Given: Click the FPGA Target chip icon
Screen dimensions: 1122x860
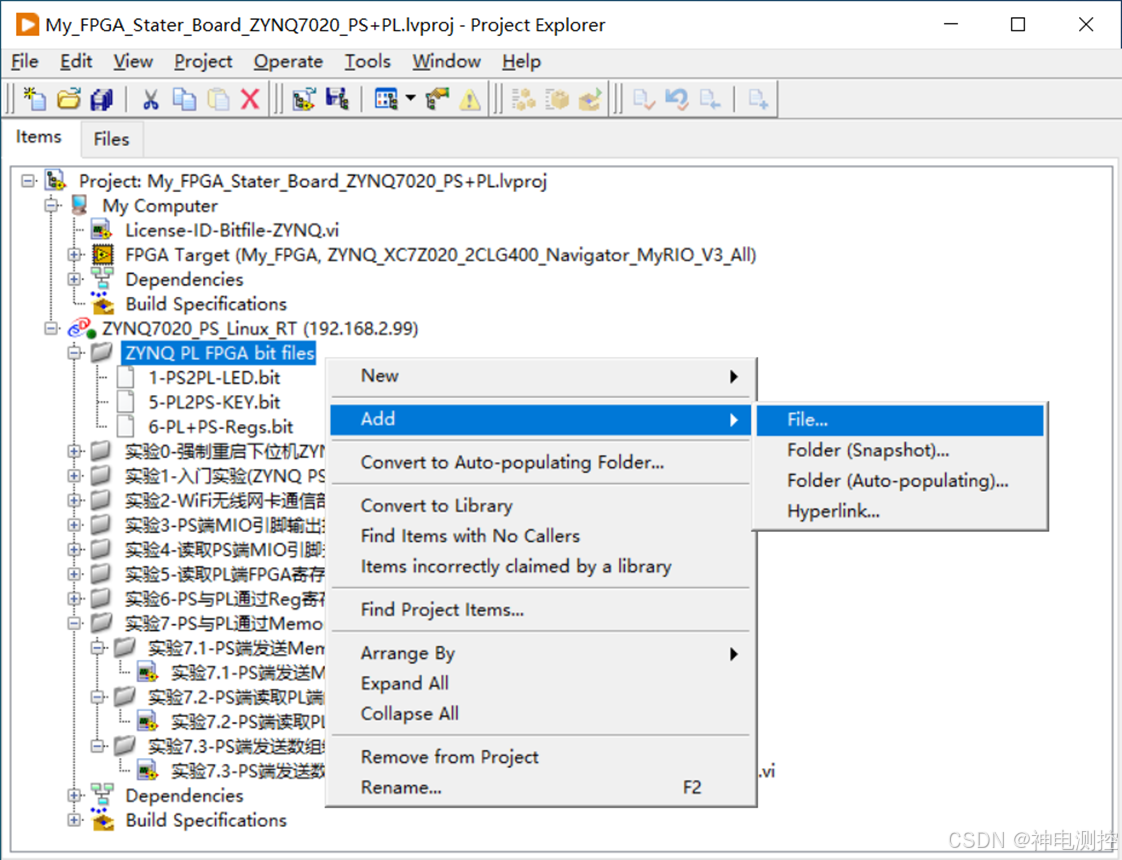Looking at the screenshot, I should pos(102,255).
